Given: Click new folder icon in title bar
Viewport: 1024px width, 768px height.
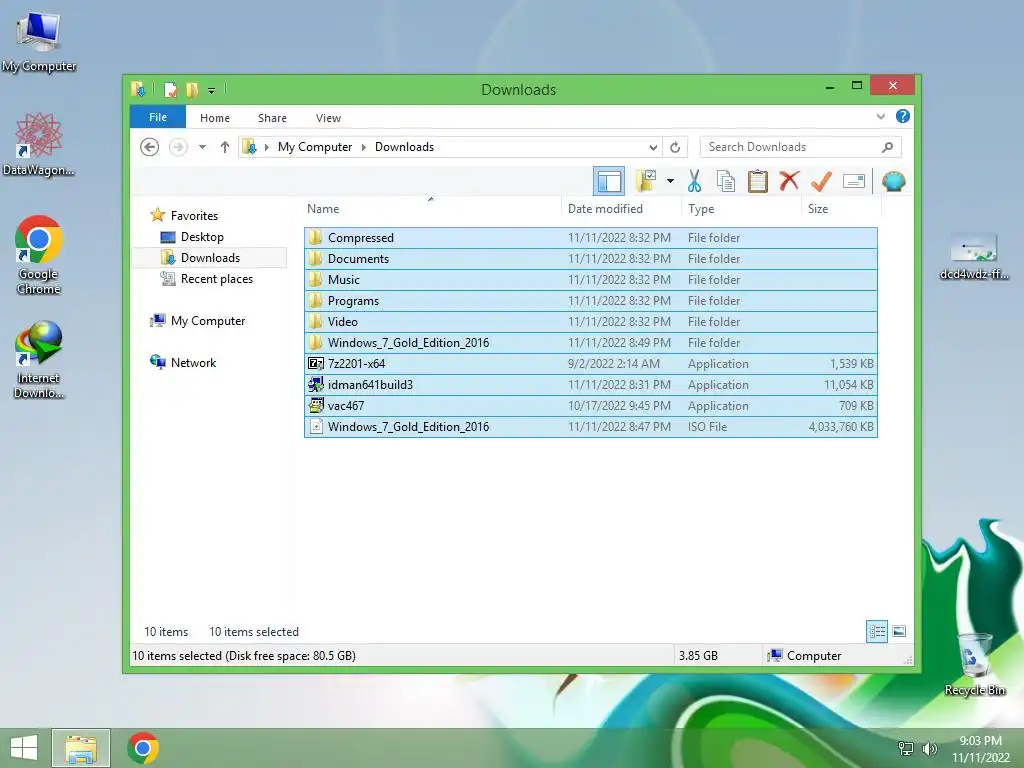Looking at the screenshot, I should click(192, 89).
